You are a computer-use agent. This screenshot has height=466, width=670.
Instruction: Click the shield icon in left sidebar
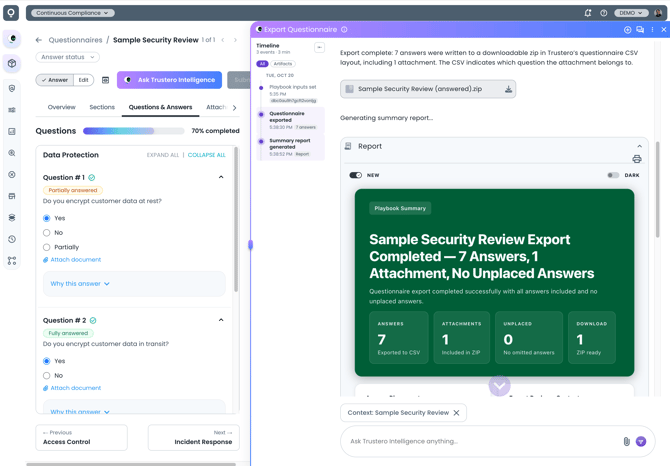(x=12, y=88)
